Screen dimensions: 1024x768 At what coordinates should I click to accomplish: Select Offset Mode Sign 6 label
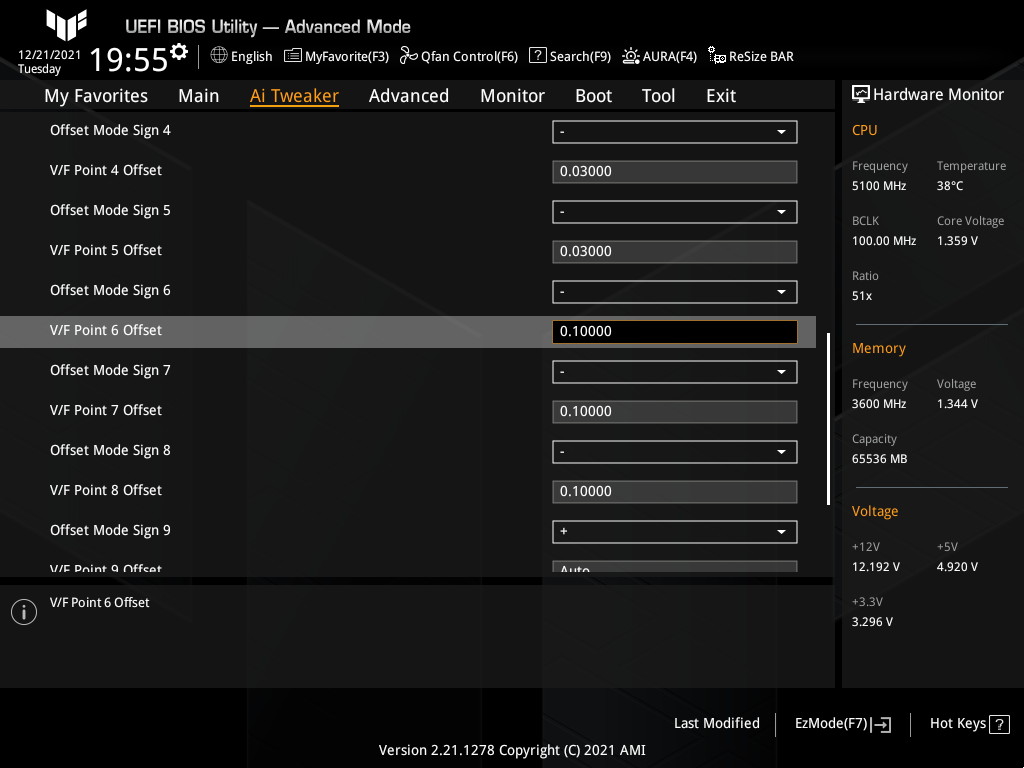click(110, 291)
